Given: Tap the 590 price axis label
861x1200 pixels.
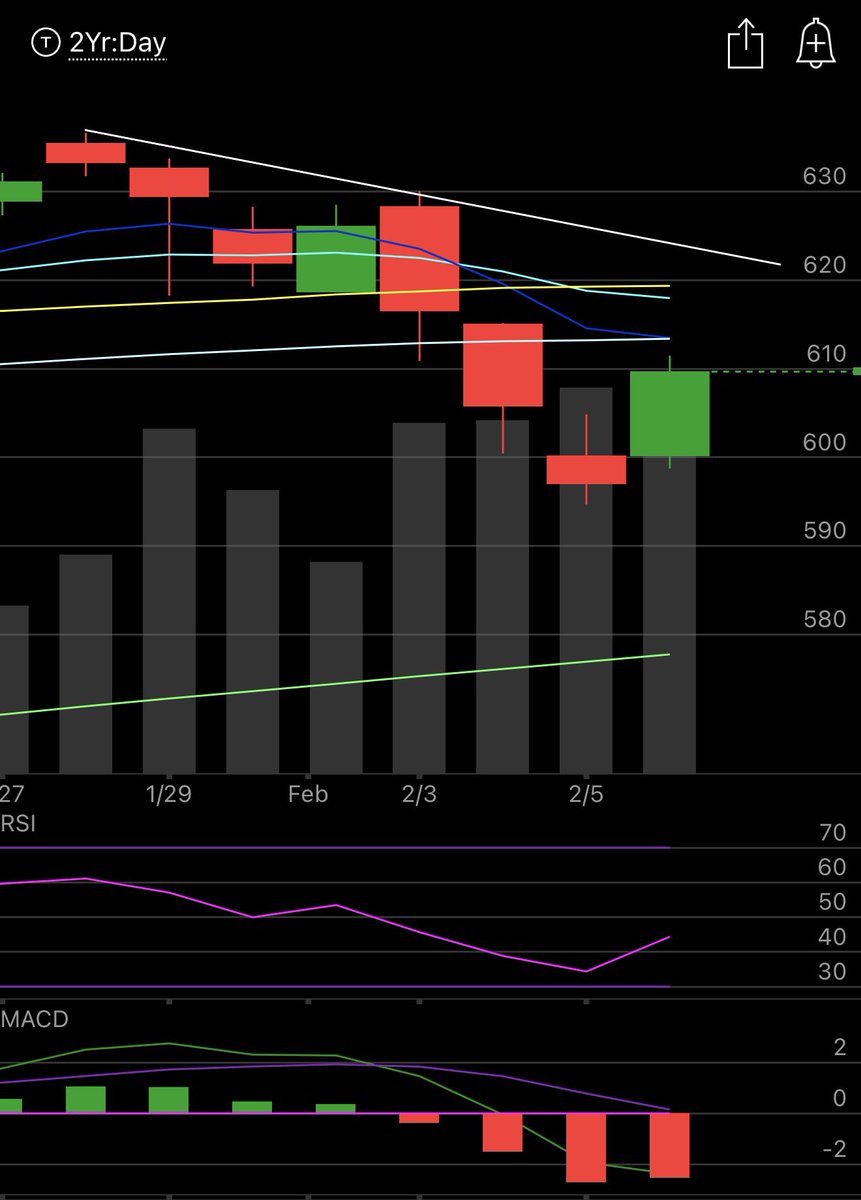Looking at the screenshot, I should point(825,530).
